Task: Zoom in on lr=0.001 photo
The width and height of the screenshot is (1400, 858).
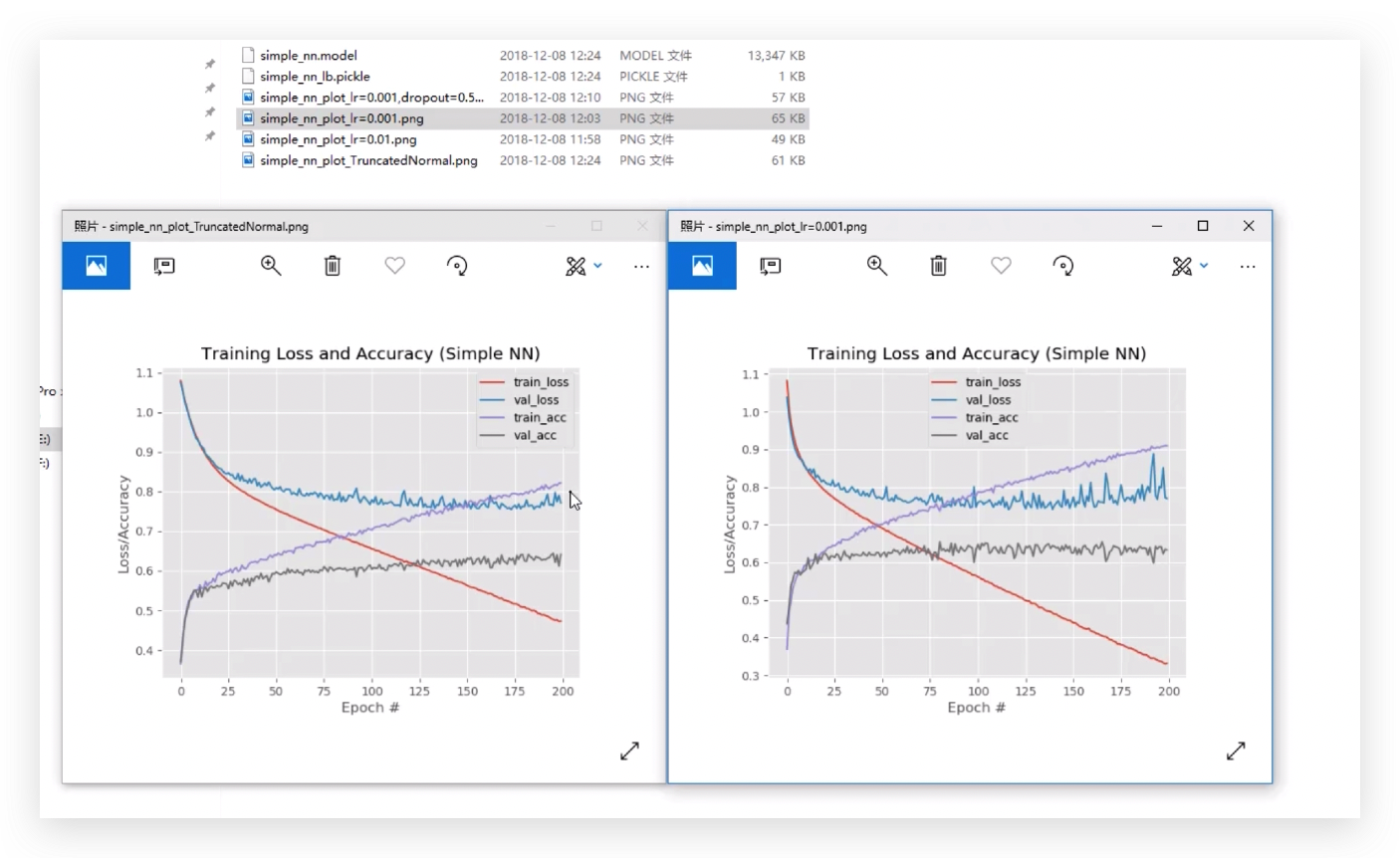Action: coord(877,266)
